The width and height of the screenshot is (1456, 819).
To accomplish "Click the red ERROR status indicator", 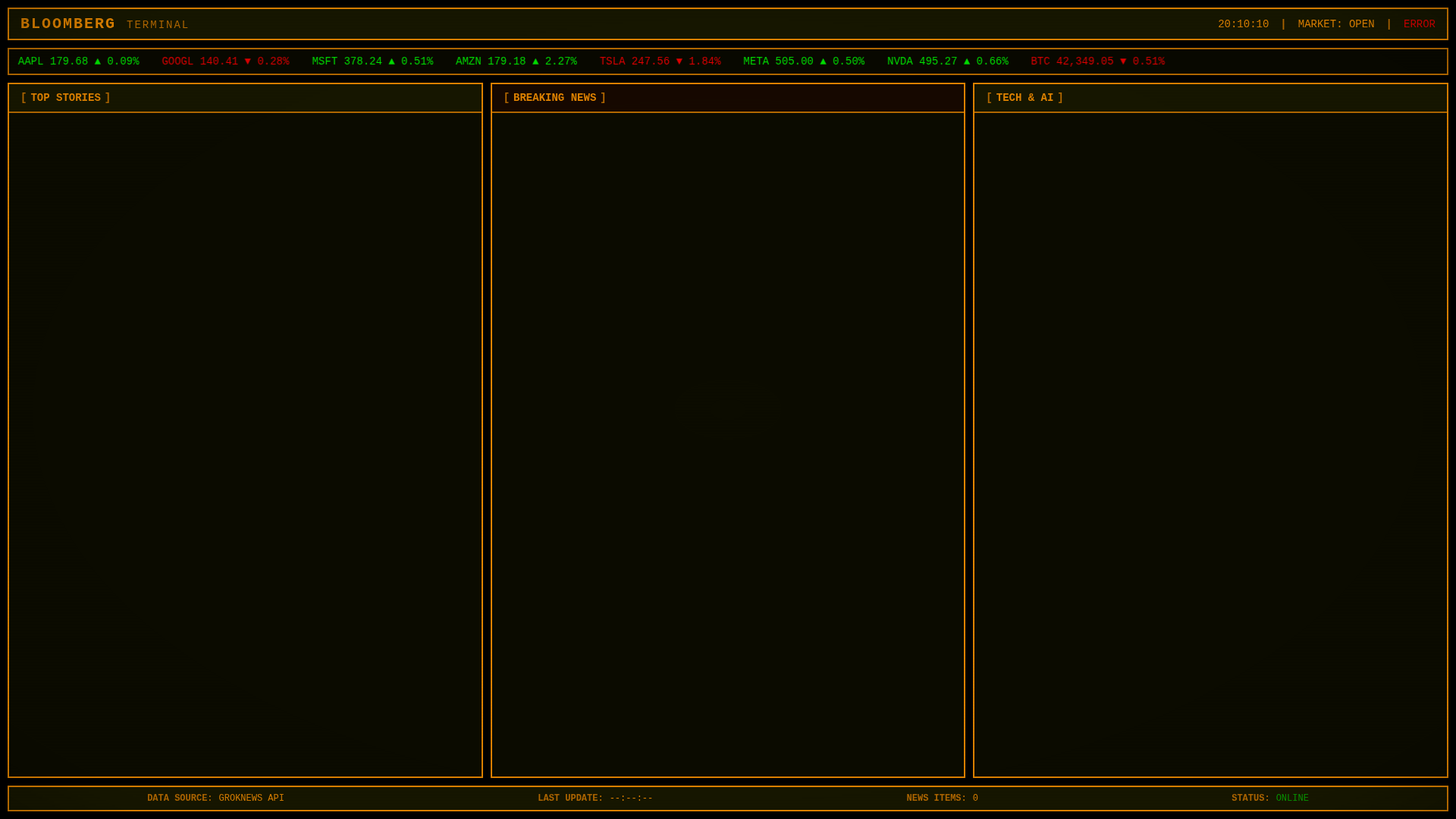I will [1419, 24].
